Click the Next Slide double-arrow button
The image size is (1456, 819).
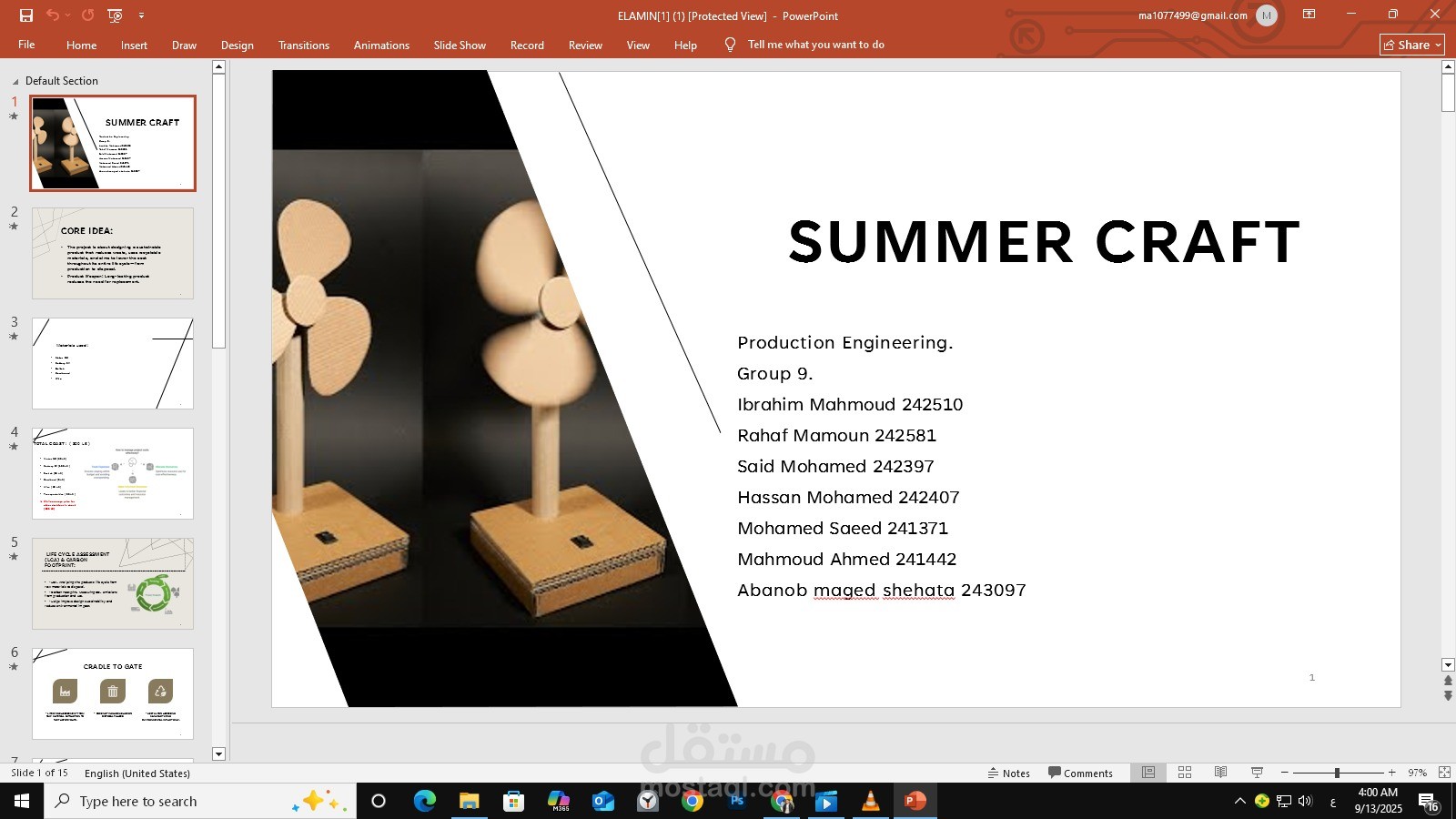click(1448, 695)
